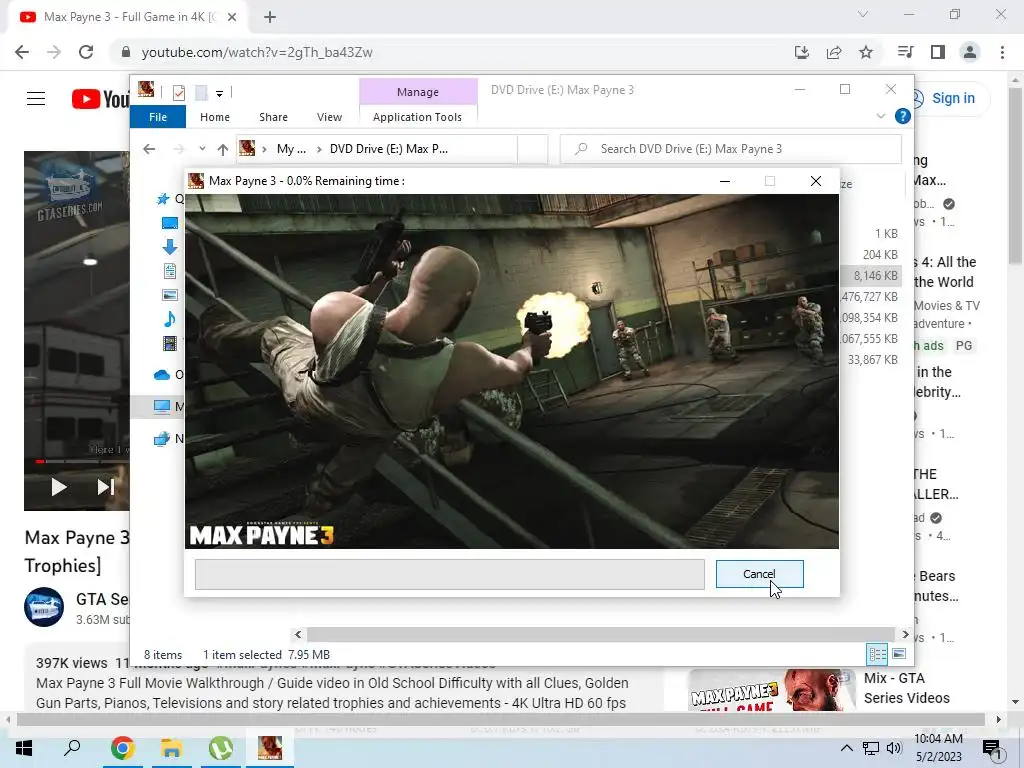
Task: Select the Manage contextual tab
Action: [x=418, y=92]
